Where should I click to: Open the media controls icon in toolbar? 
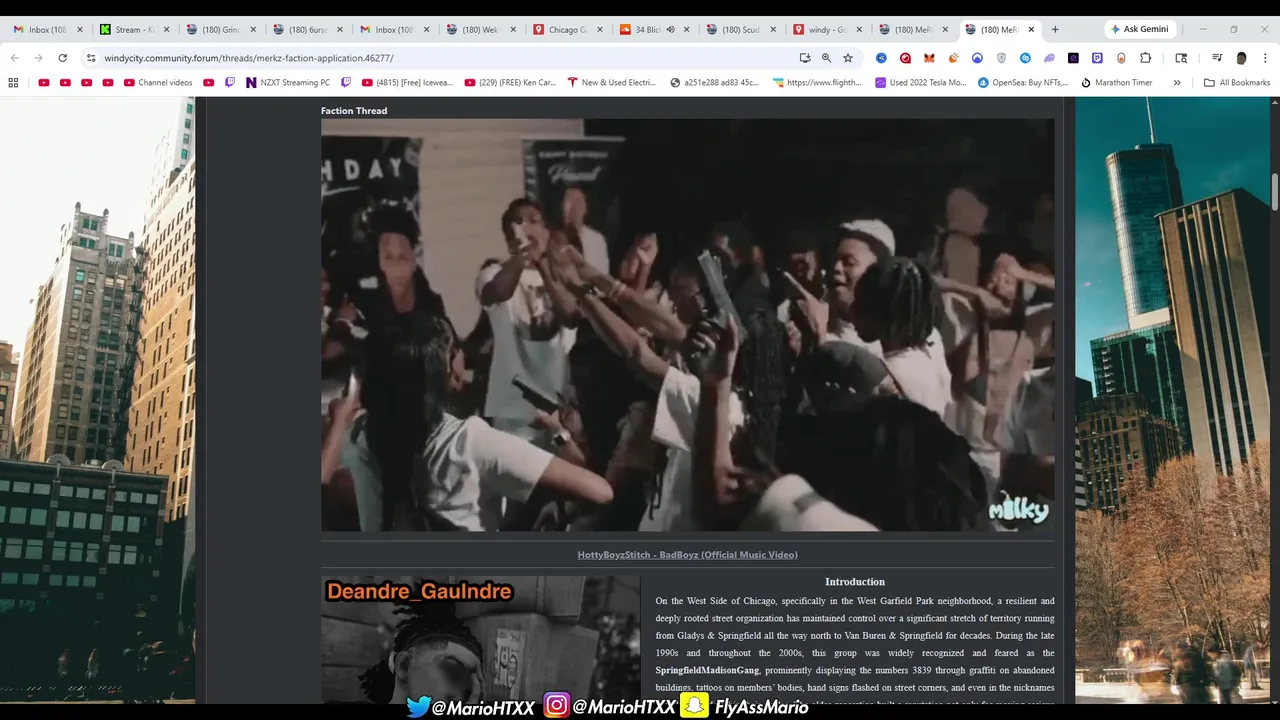point(1217,58)
